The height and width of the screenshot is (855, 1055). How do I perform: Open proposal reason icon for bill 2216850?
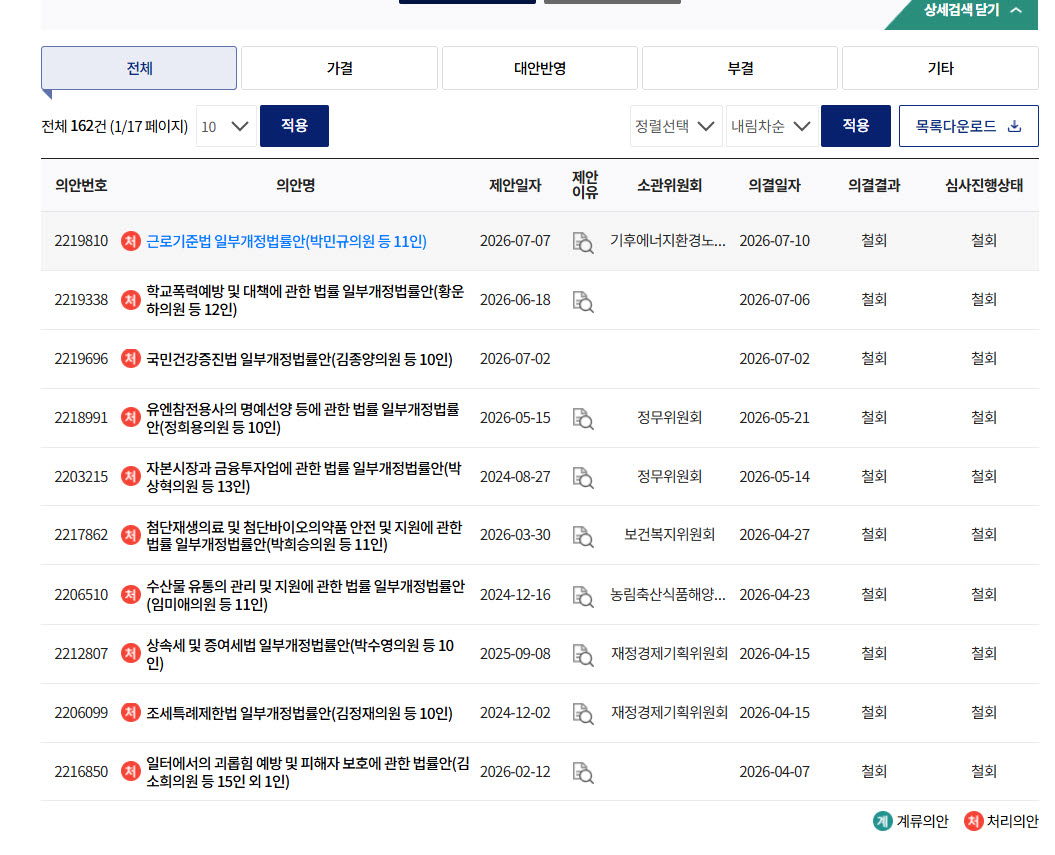583,773
